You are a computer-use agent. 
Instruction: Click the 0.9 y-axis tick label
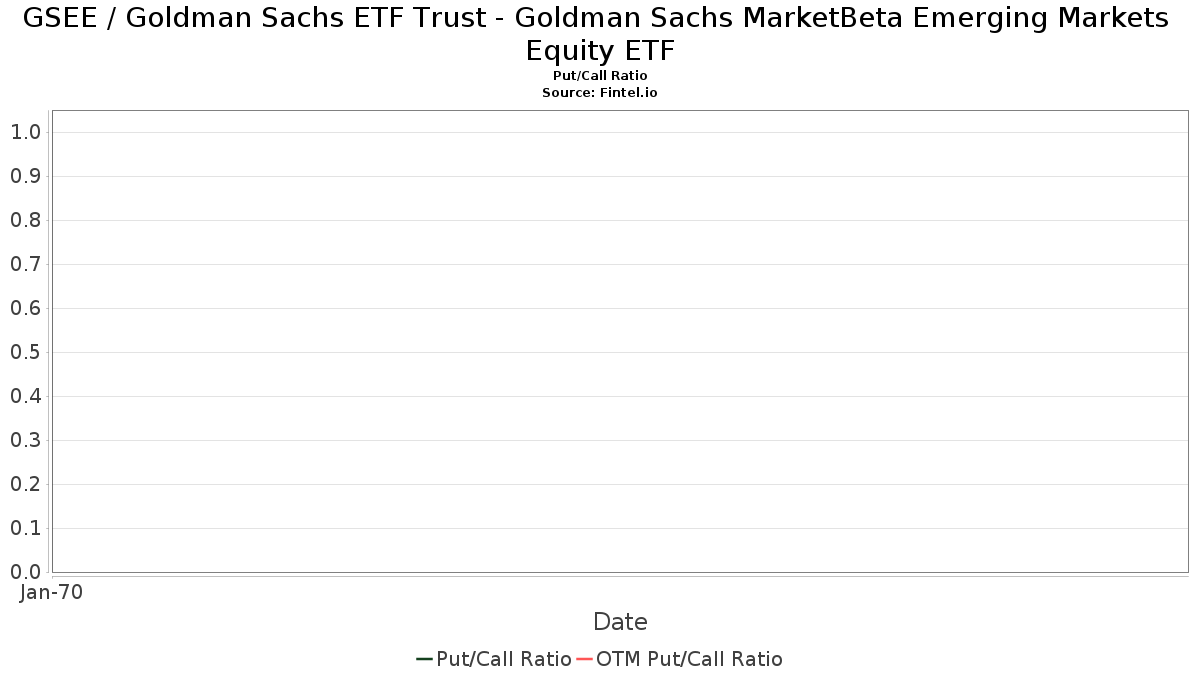[x=25, y=176]
